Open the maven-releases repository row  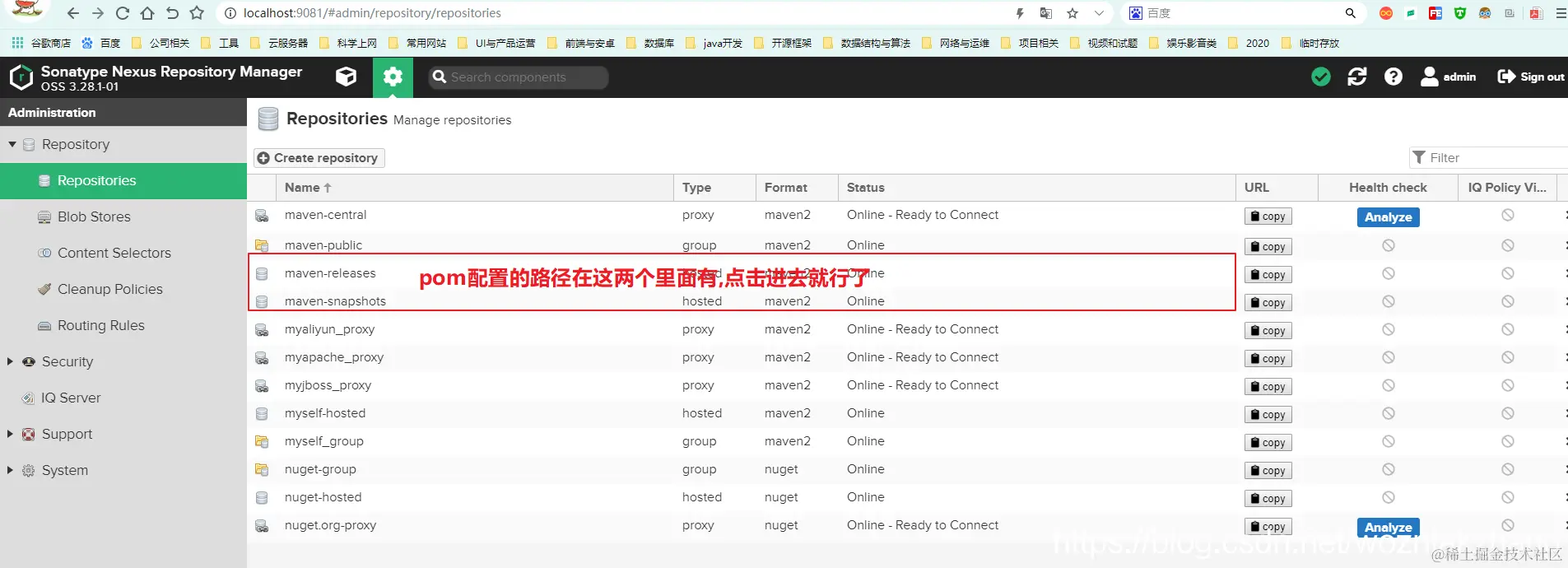coord(907,273)
